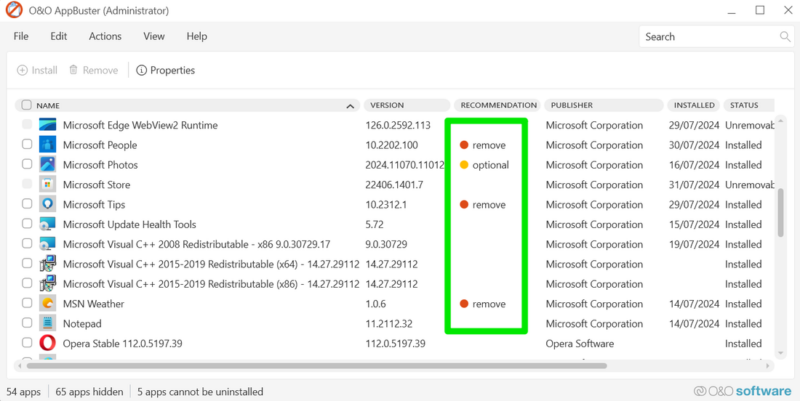This screenshot has height=401, width=800.
Task: Toggle the select-all checkbox in header
Action: click(27, 105)
